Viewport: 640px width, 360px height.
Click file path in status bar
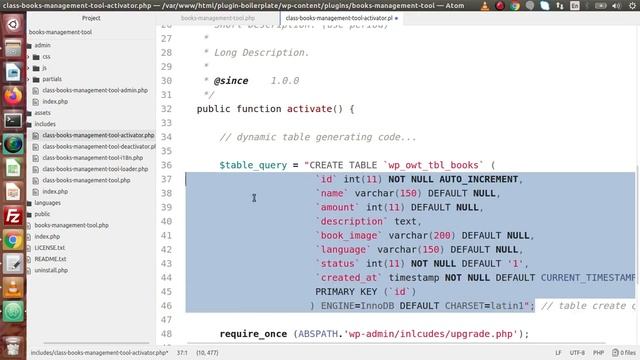pos(99,353)
